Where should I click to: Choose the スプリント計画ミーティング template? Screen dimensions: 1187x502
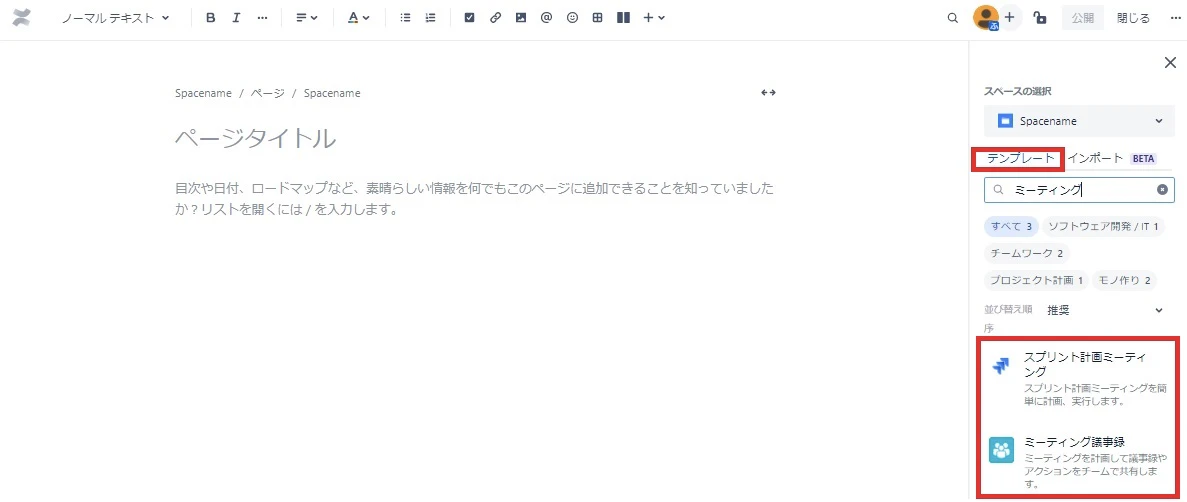[1080, 379]
